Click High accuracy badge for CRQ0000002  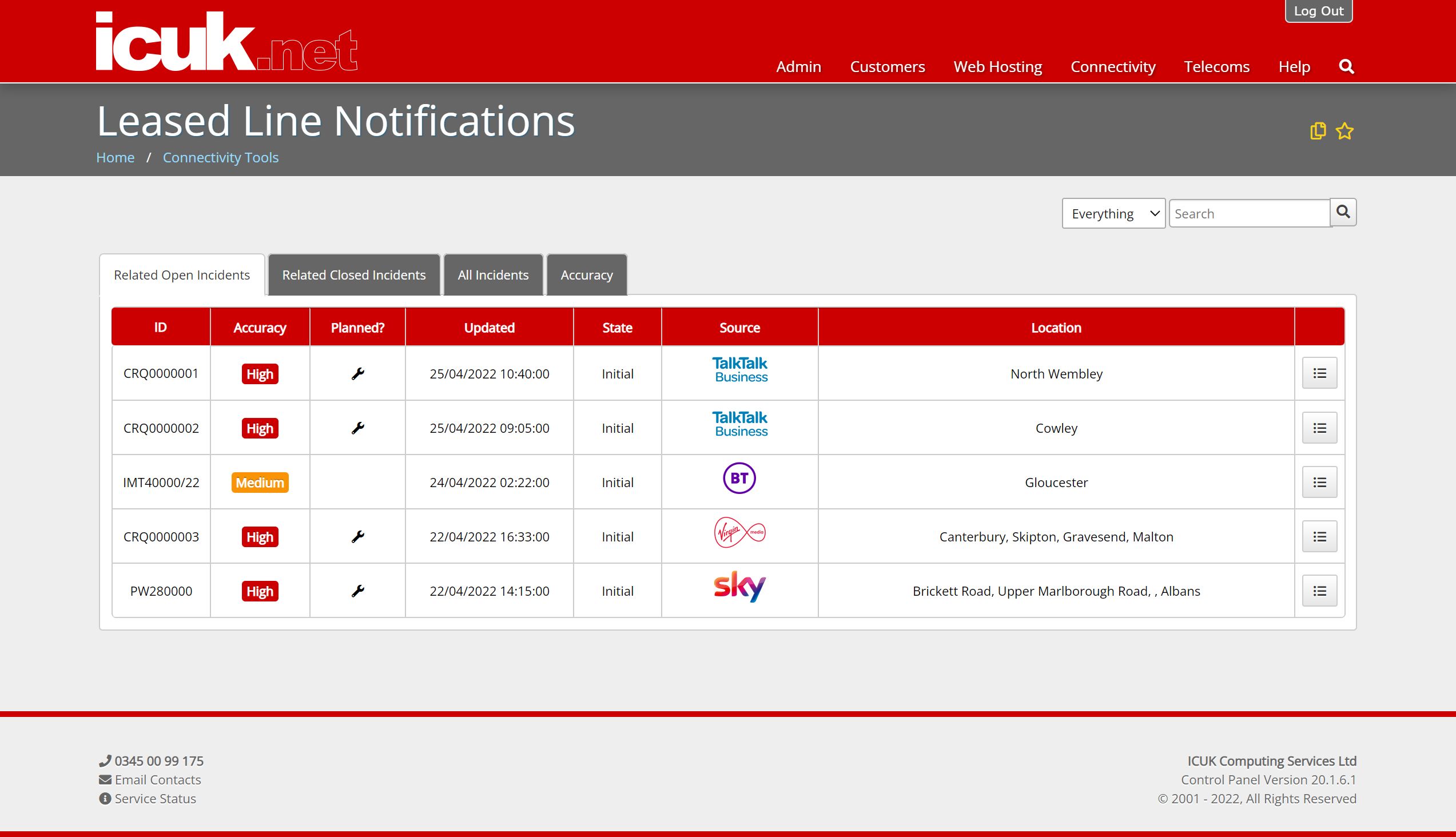pos(260,428)
